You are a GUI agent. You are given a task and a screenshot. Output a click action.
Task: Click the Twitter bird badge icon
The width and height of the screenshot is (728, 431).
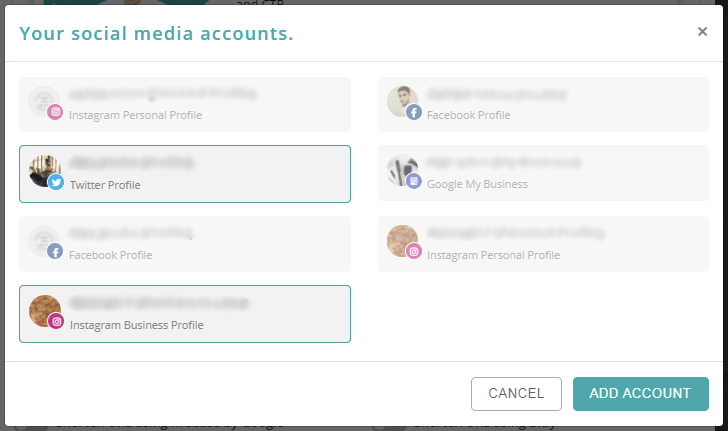pos(56,182)
